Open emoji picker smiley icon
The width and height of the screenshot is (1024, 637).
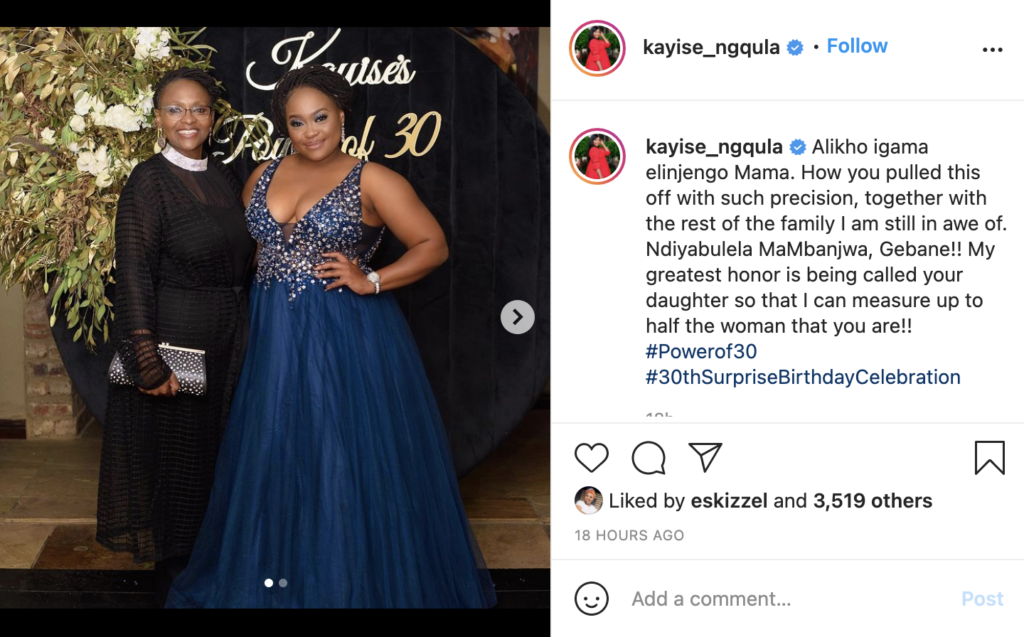(x=592, y=598)
